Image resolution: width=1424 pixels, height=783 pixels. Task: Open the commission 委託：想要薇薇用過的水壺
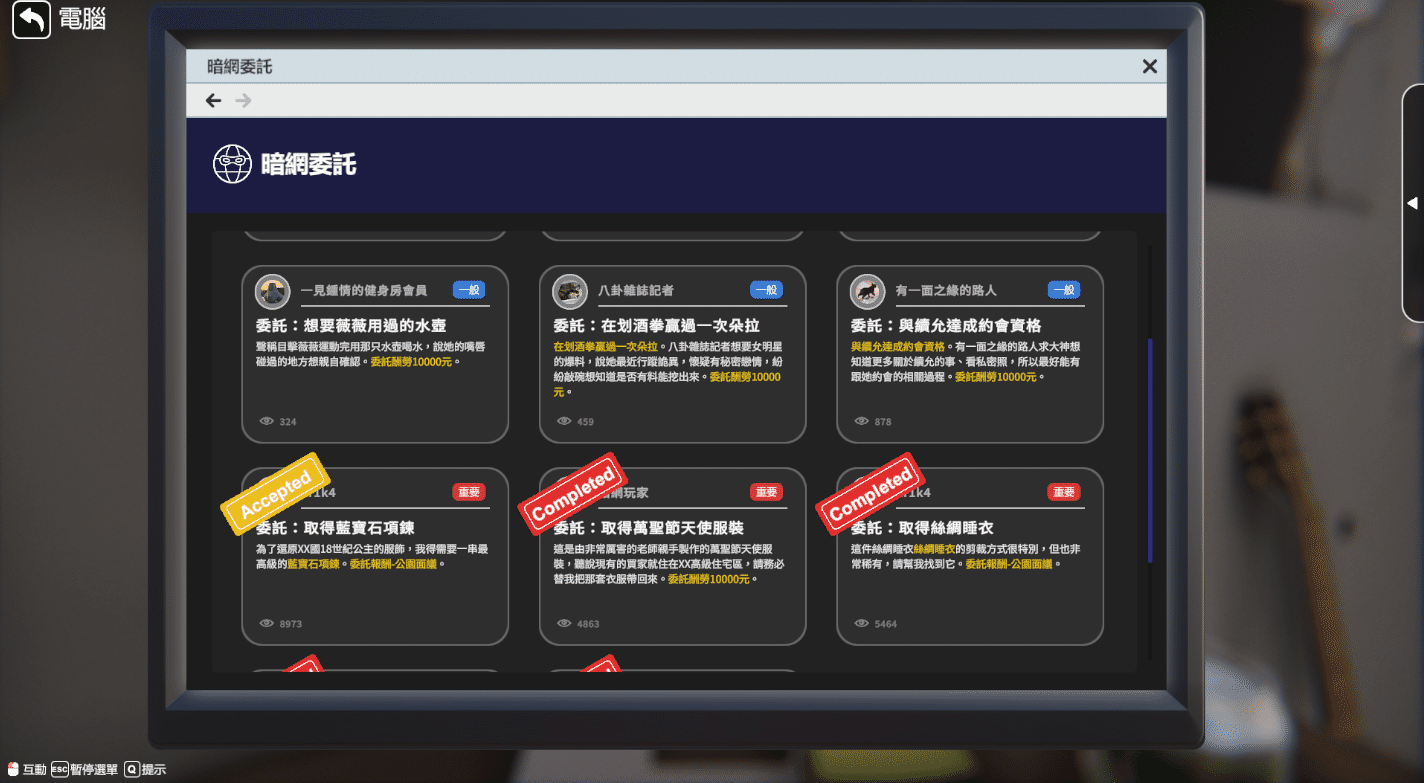pyautogui.click(x=351, y=326)
